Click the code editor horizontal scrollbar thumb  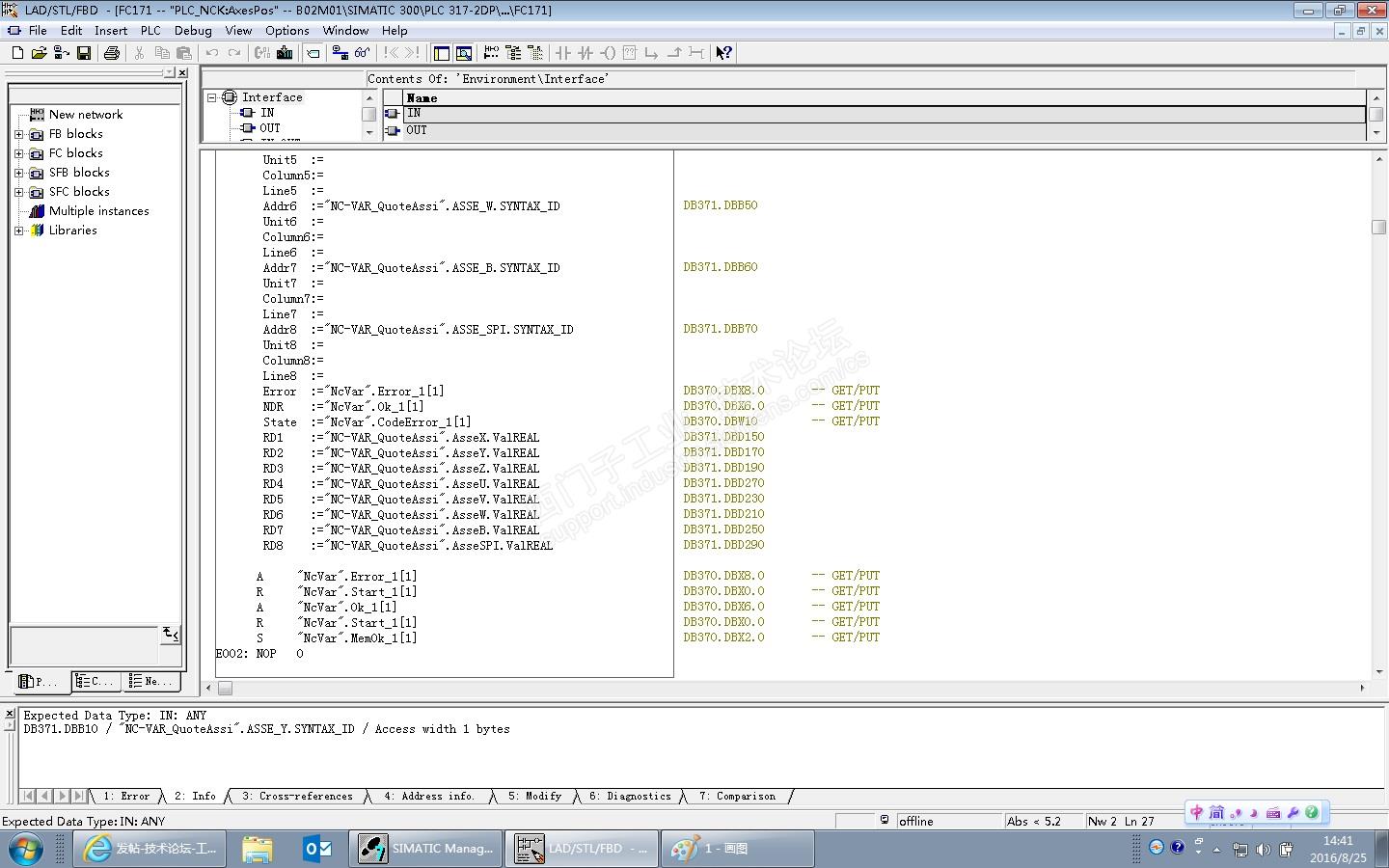(225, 688)
